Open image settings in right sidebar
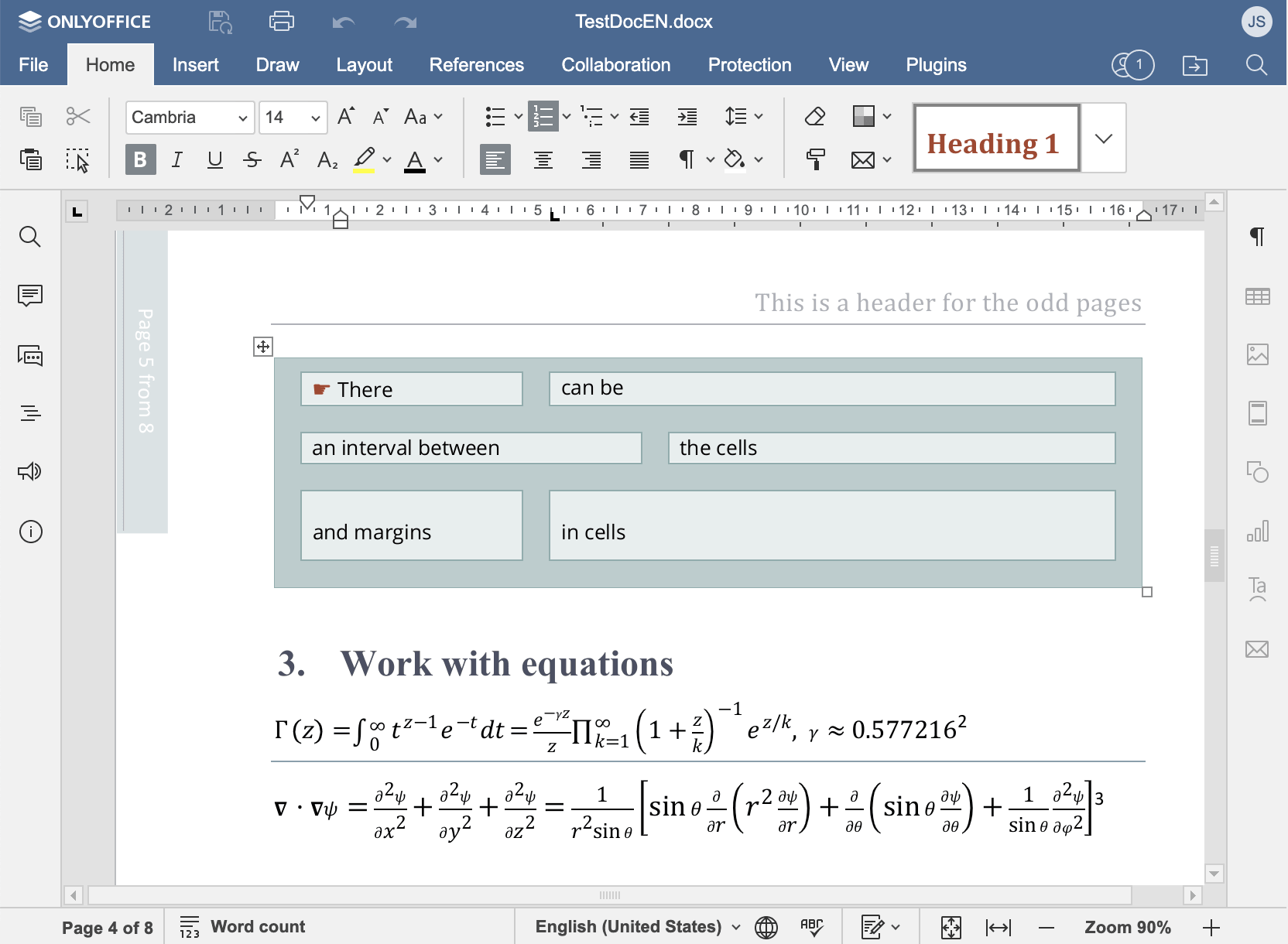This screenshot has width=1288, height=944. click(1258, 354)
